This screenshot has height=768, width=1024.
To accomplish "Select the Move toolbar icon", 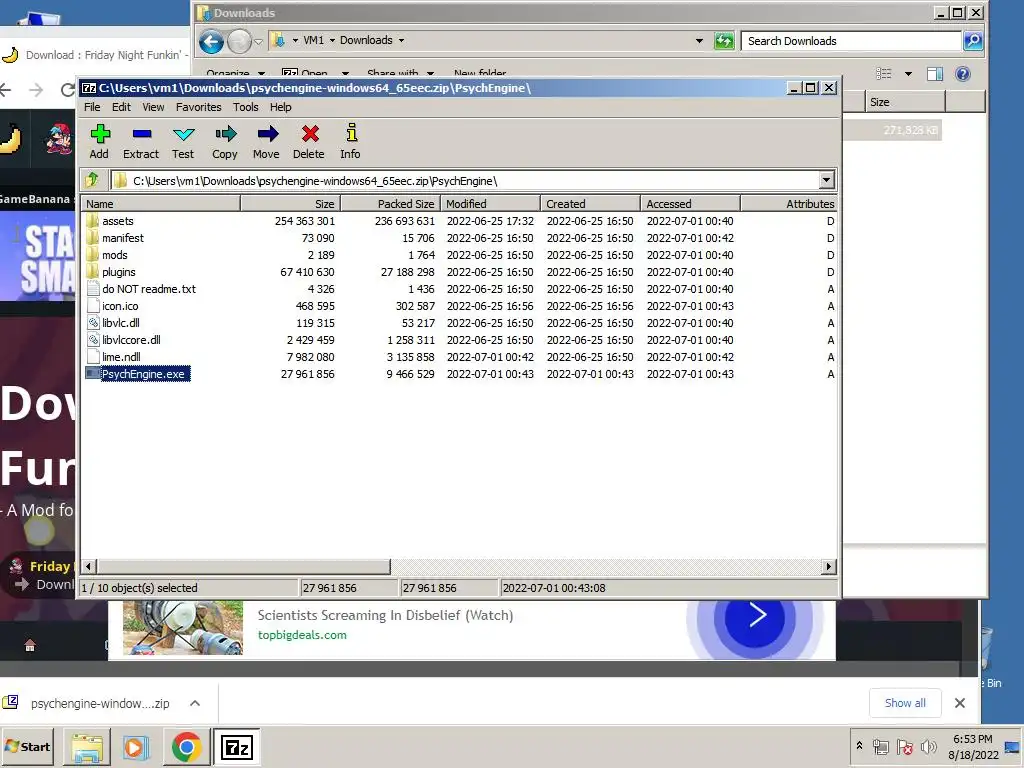I will [x=266, y=142].
